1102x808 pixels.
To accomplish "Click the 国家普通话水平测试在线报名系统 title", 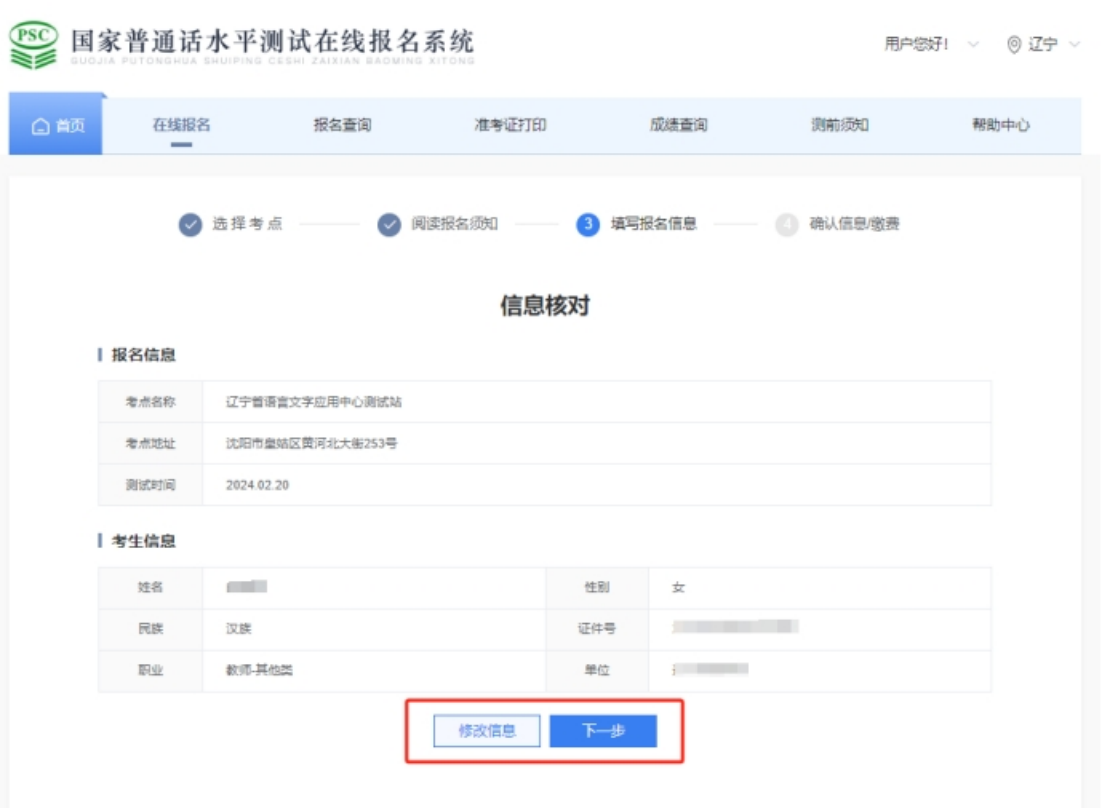I will click(x=272, y=43).
